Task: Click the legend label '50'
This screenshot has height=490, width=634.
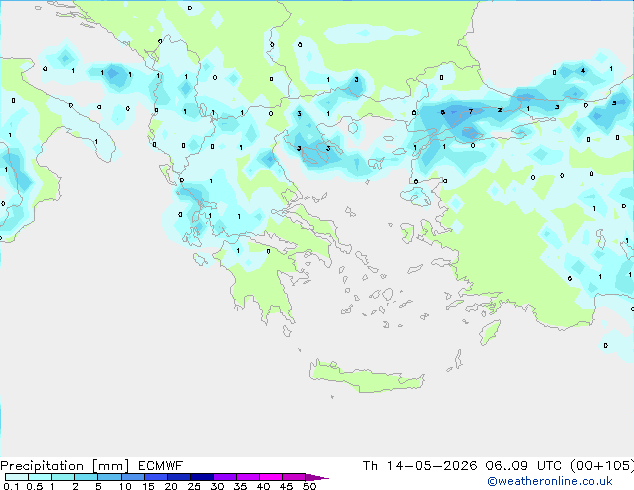Action: pos(309,486)
